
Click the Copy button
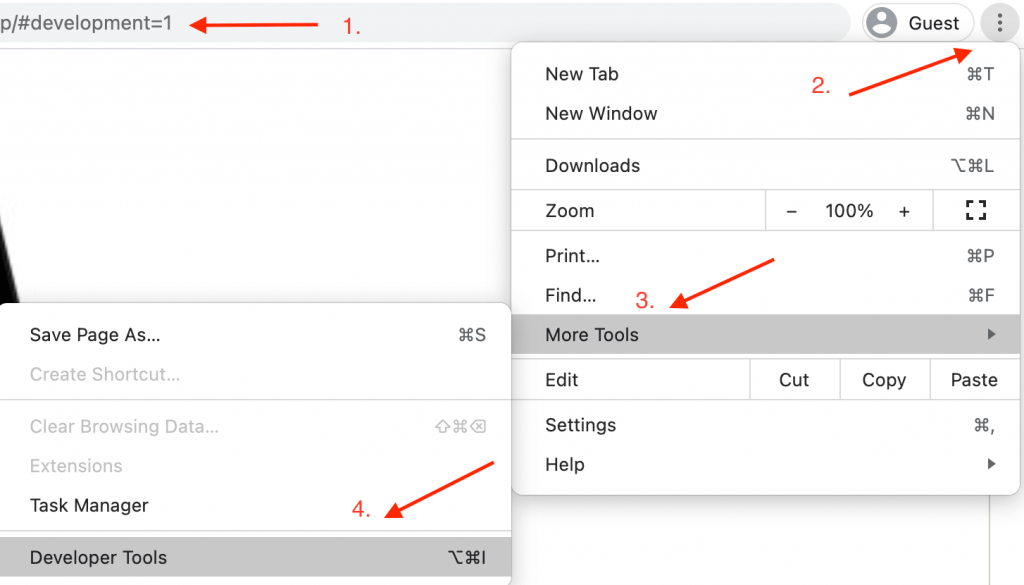[883, 379]
